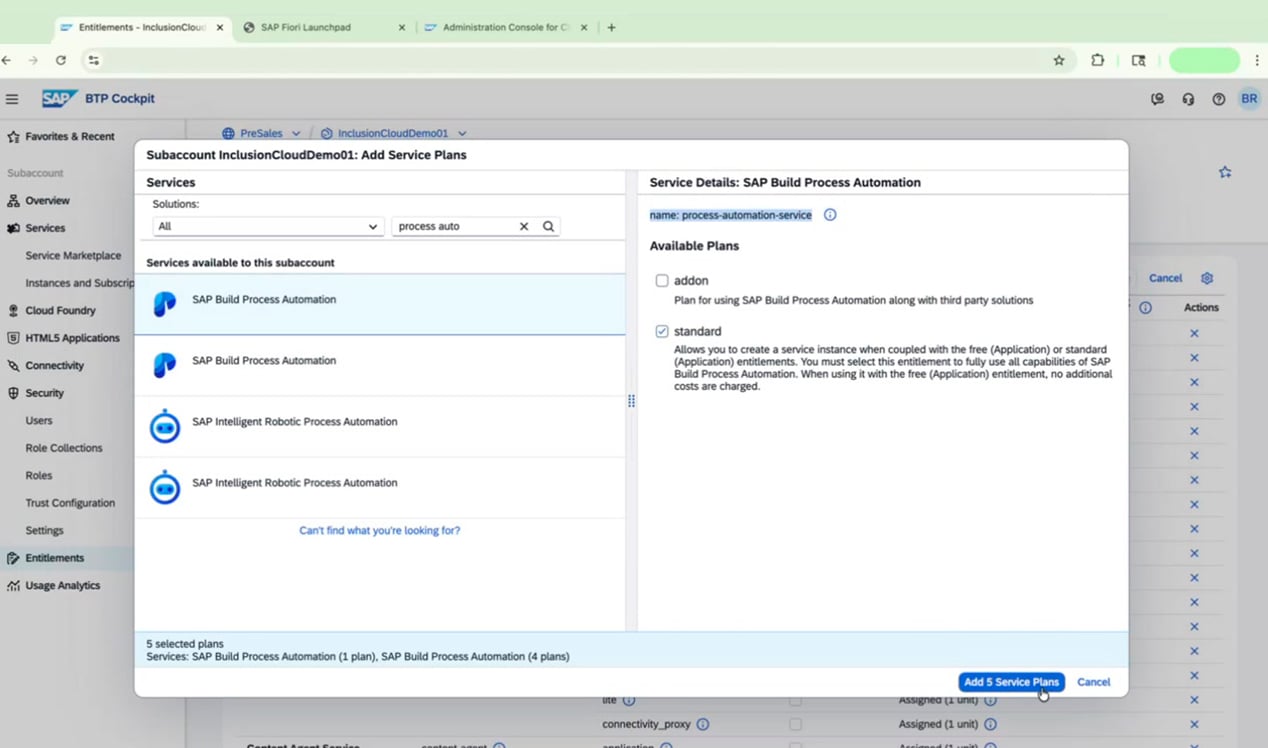Select the second SAP Build Process Automation entry
The image size is (1268, 748).
click(x=380, y=366)
